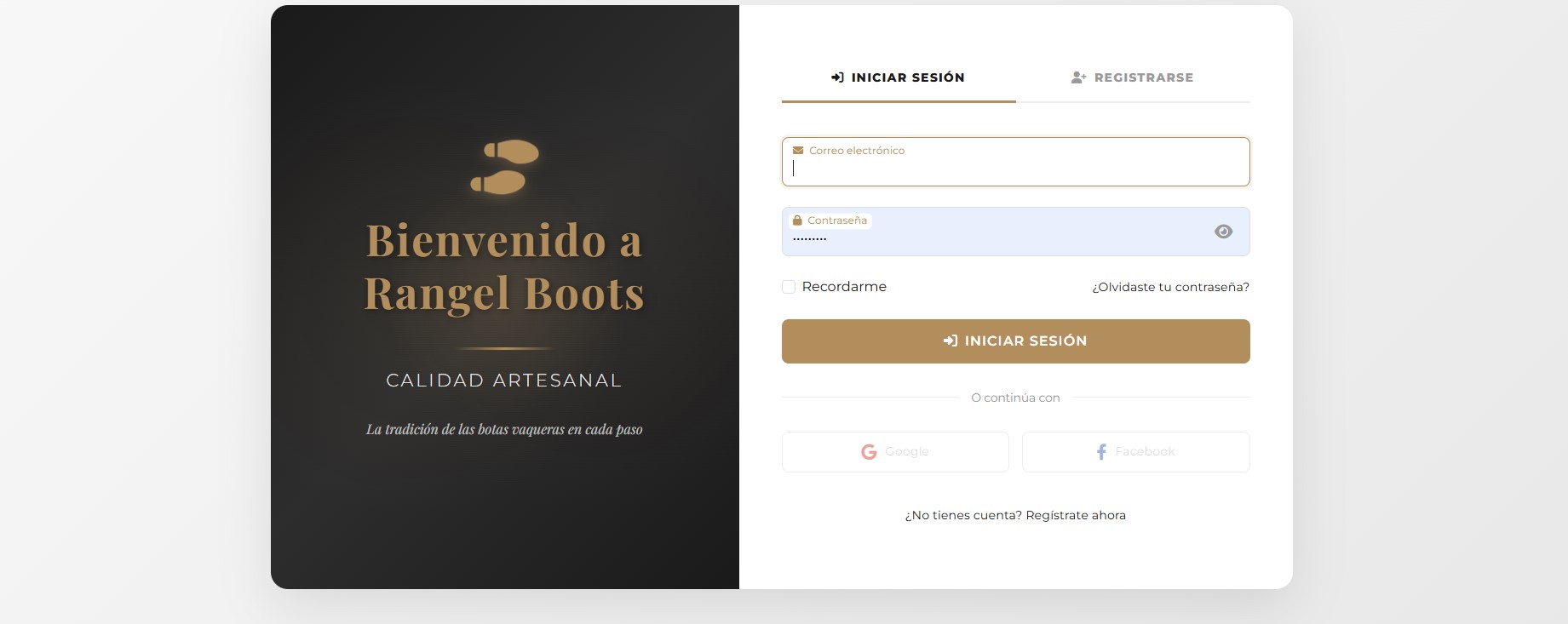Screen dimensions: 1568x624
Task: Click the O continúa con label
Action: [x=1016, y=398]
